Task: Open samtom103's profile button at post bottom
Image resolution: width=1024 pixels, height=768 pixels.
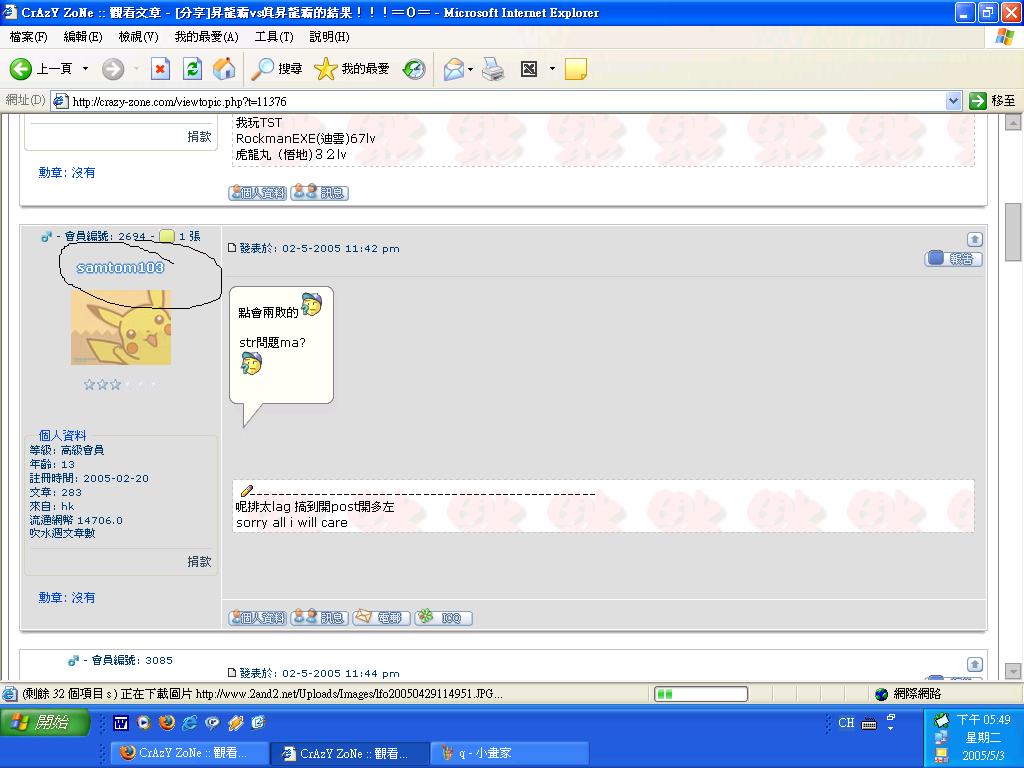Action: point(257,617)
